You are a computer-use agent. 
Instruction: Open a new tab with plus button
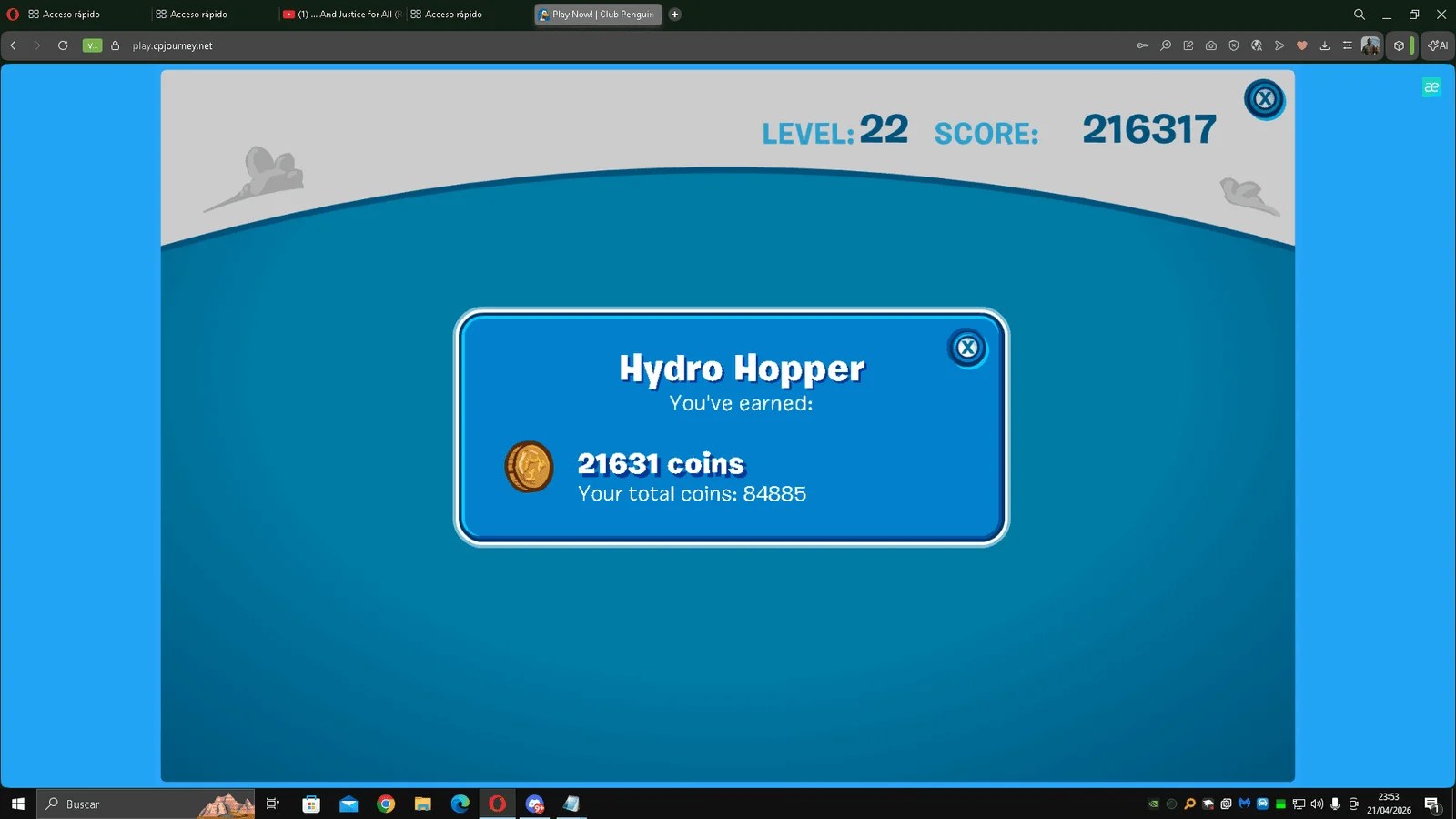coord(675,15)
